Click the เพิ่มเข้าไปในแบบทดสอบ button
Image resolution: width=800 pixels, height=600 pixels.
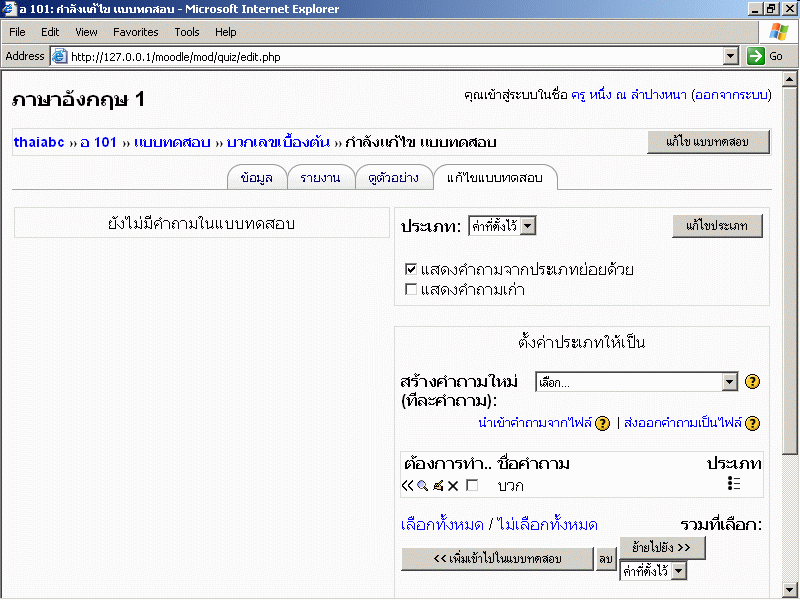click(497, 560)
